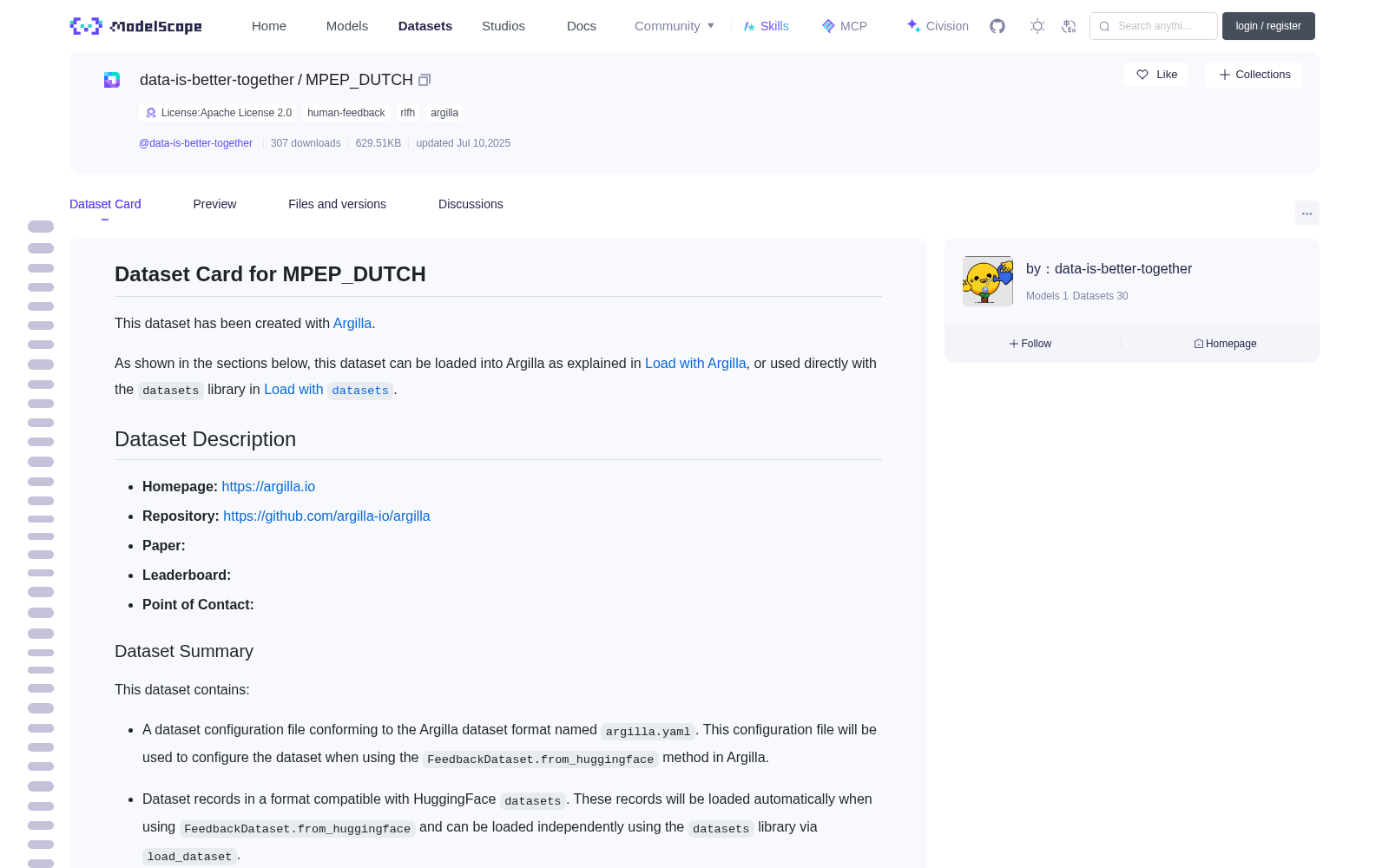Image resolution: width=1389 pixels, height=868 pixels.
Task: Open the MCP section
Action: pyautogui.click(x=844, y=26)
